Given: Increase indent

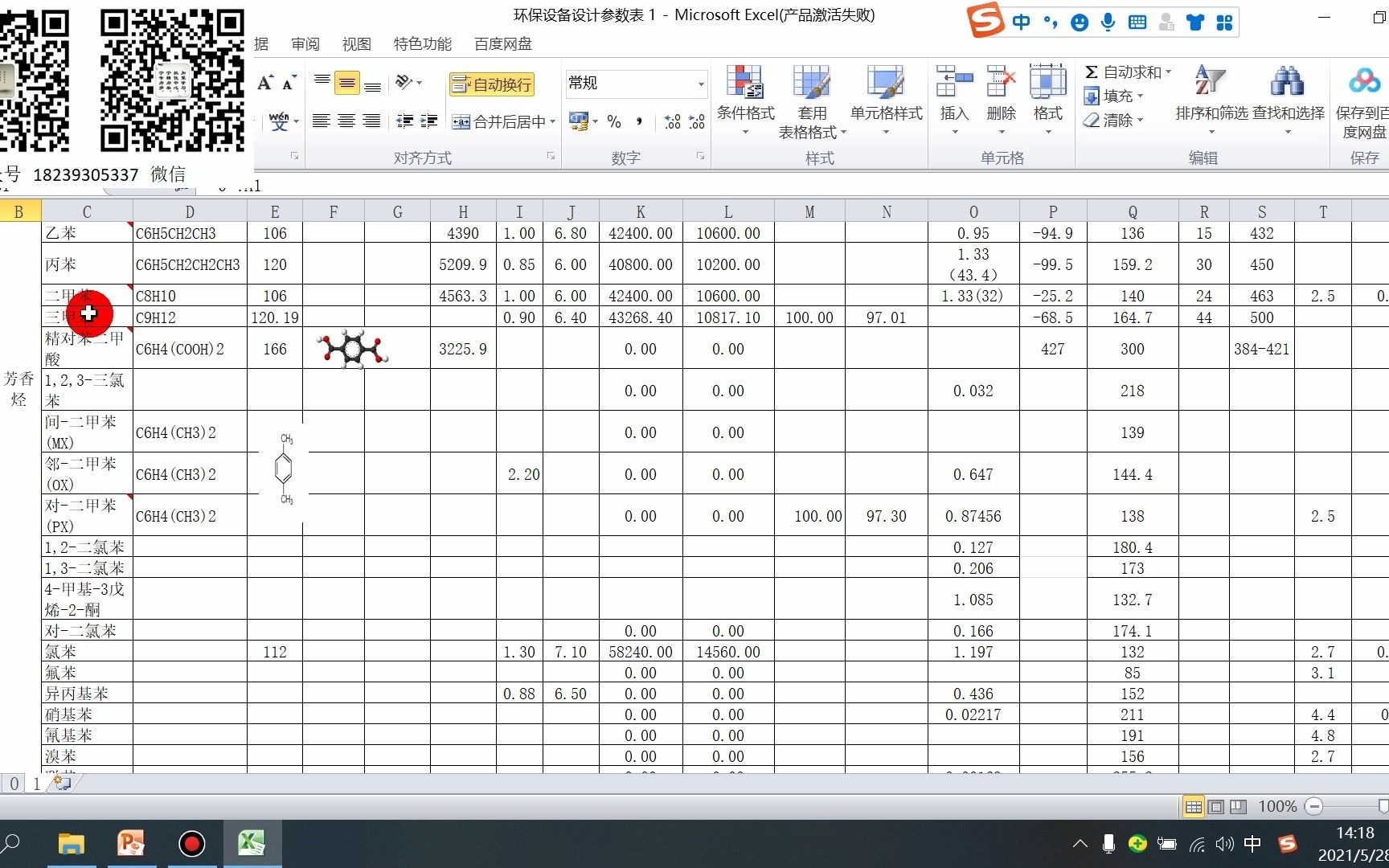Looking at the screenshot, I should pyautogui.click(x=429, y=121).
